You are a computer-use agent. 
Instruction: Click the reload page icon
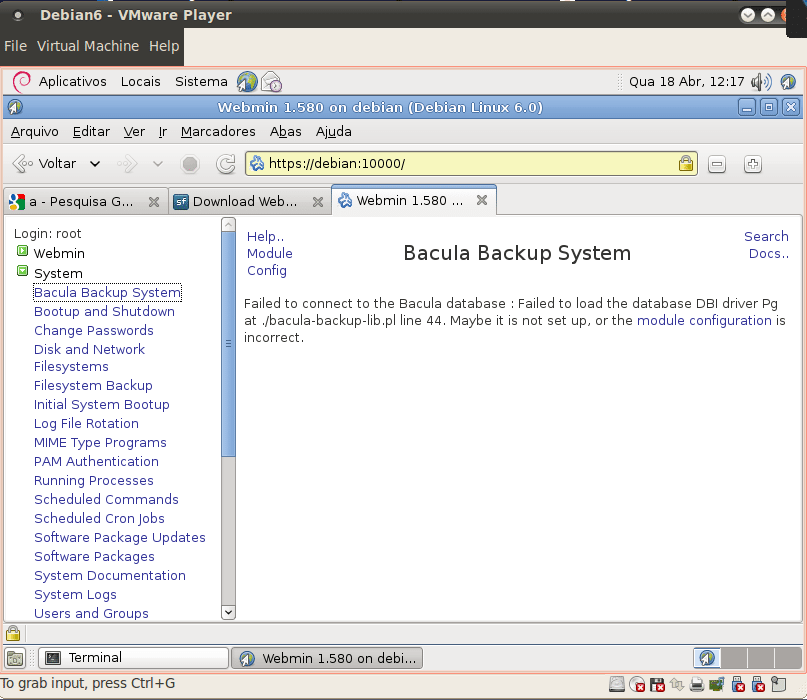(225, 164)
